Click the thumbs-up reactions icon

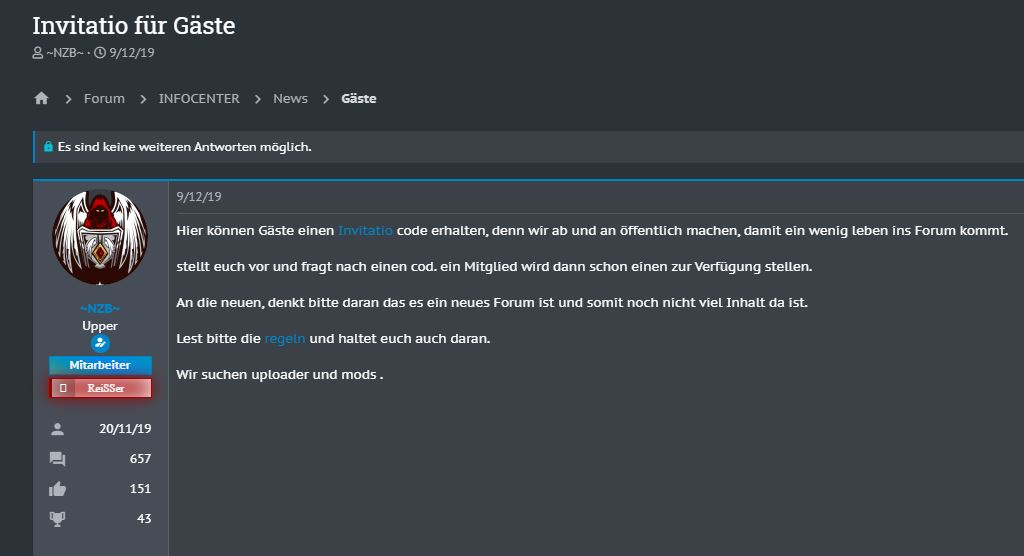[x=57, y=489]
